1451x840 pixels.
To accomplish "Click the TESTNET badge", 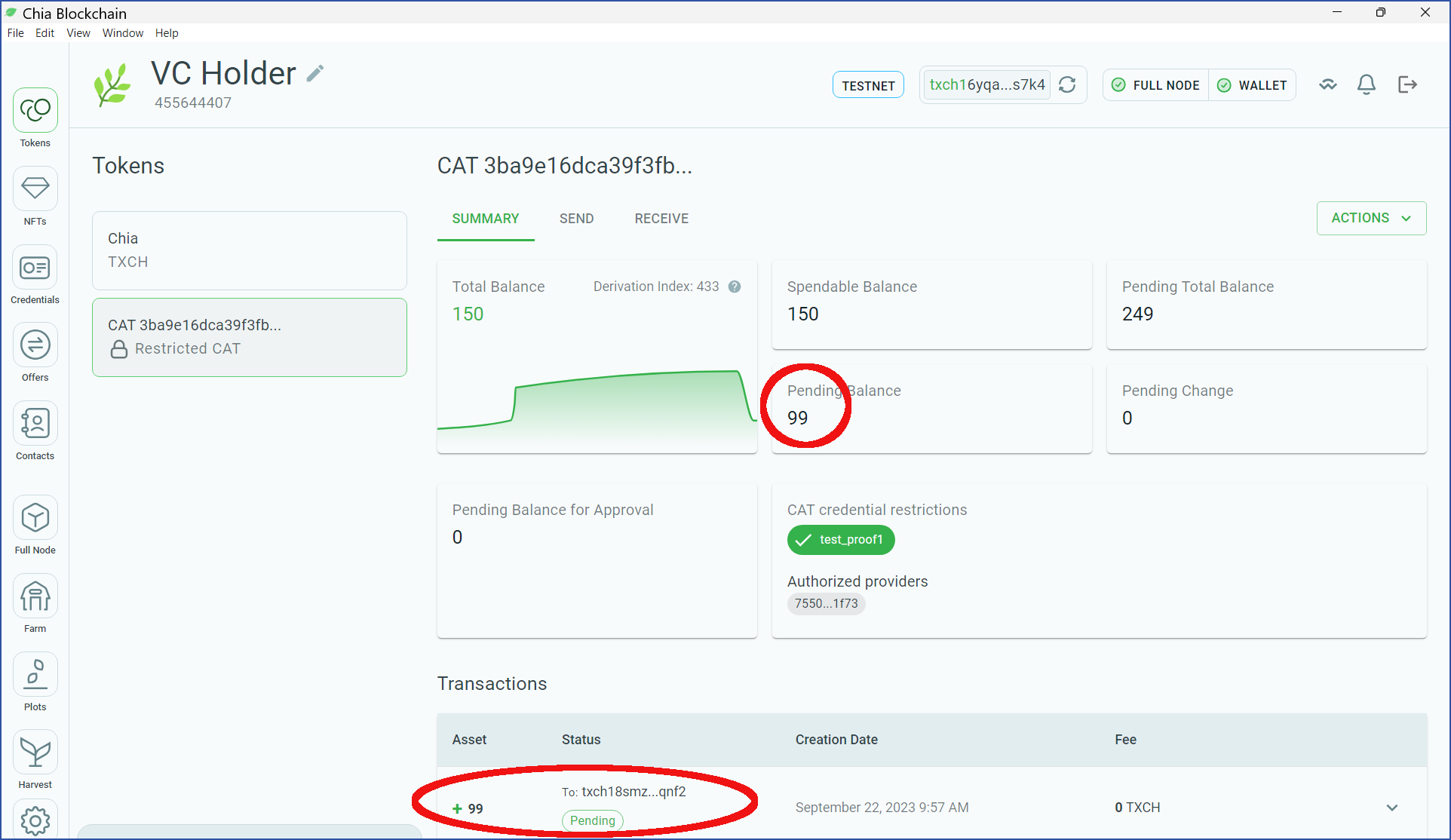I will pyautogui.click(x=868, y=85).
